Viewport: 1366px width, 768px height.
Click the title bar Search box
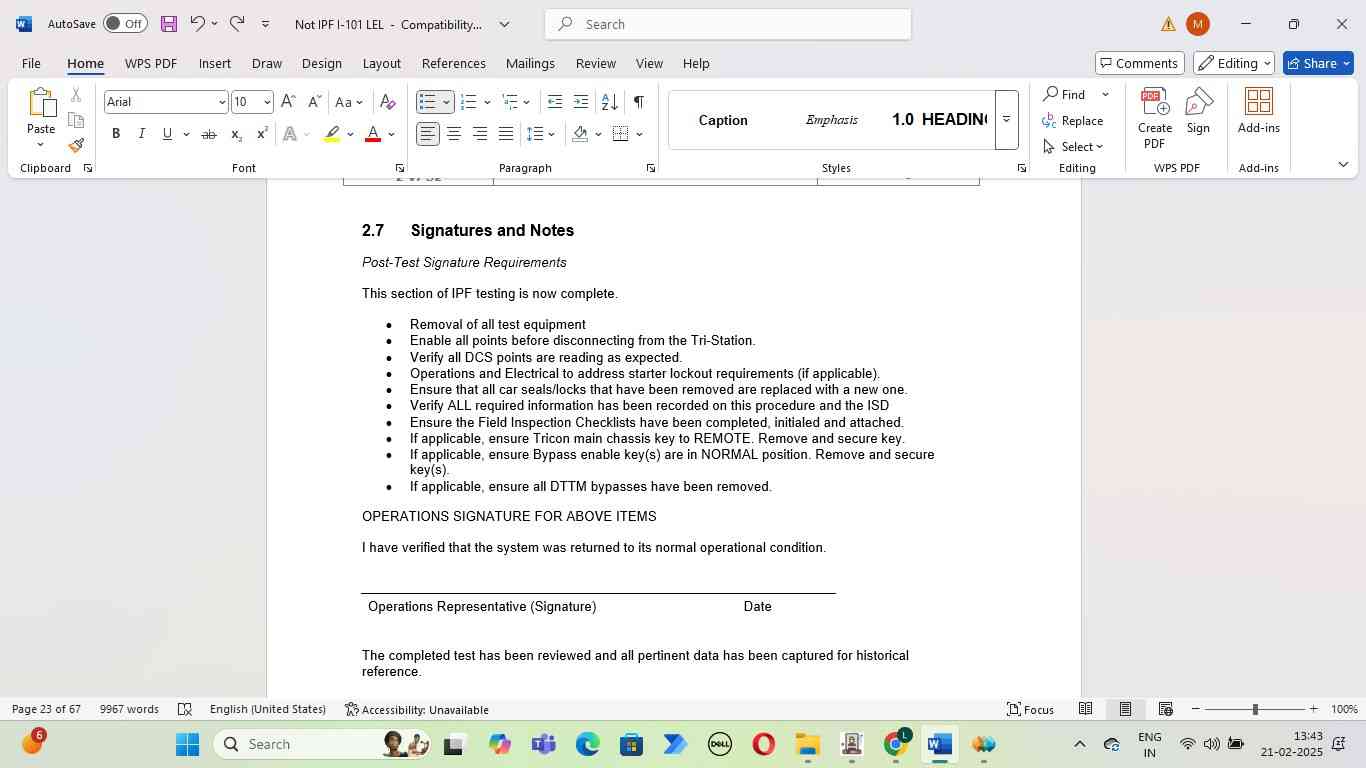pos(728,24)
